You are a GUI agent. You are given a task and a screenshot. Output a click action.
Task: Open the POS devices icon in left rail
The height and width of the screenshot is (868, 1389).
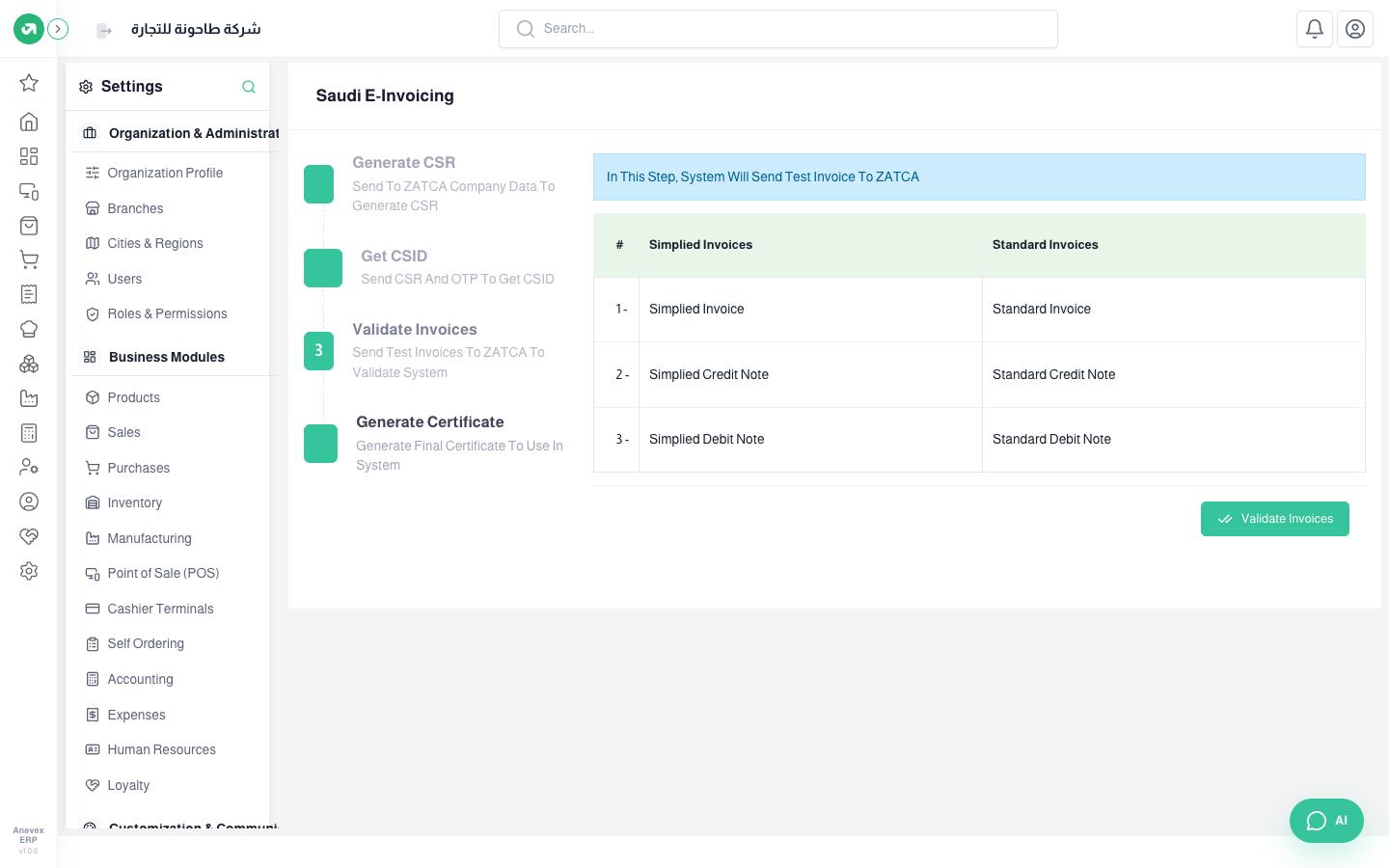tap(29, 191)
